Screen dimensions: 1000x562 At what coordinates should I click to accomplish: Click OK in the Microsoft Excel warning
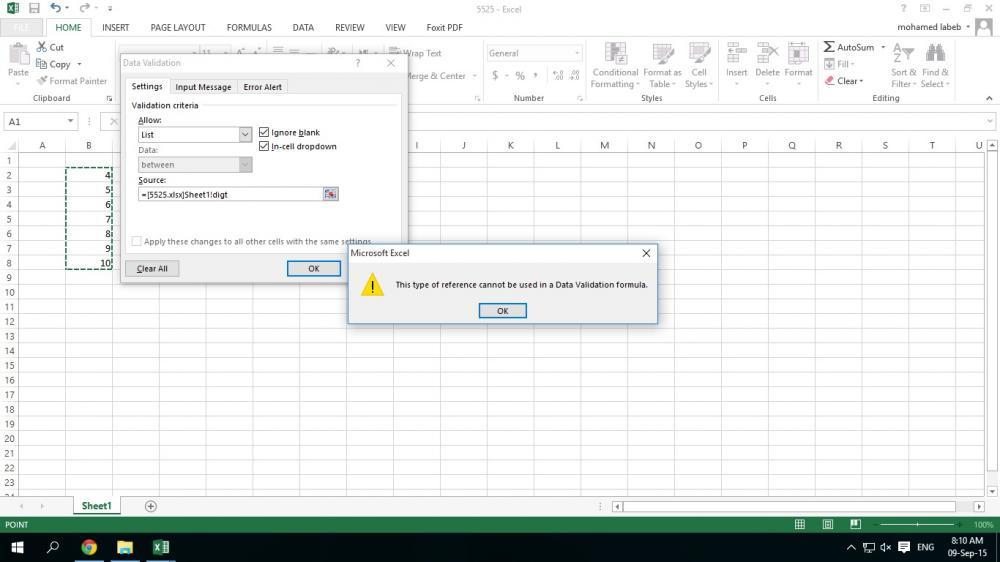(x=503, y=311)
